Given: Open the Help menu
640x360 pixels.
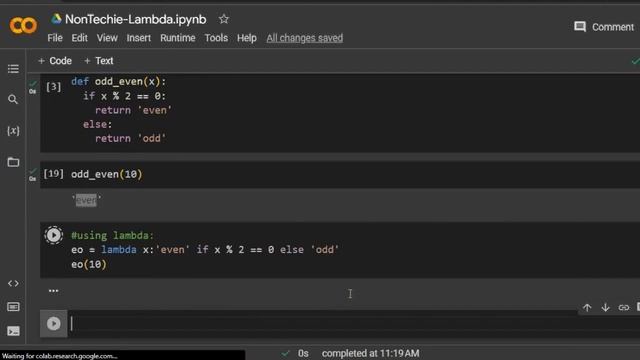Looking at the screenshot, I should tap(247, 38).
